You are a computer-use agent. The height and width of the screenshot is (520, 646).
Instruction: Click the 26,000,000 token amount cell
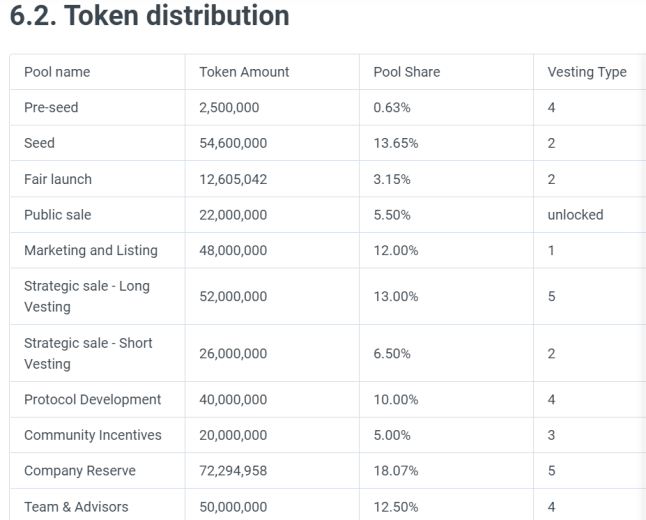click(233, 354)
